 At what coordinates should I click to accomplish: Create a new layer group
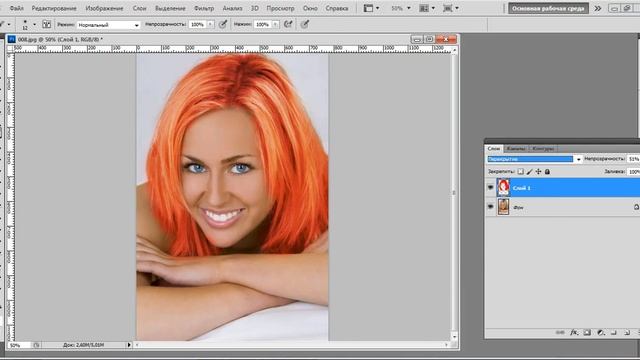click(x=613, y=333)
